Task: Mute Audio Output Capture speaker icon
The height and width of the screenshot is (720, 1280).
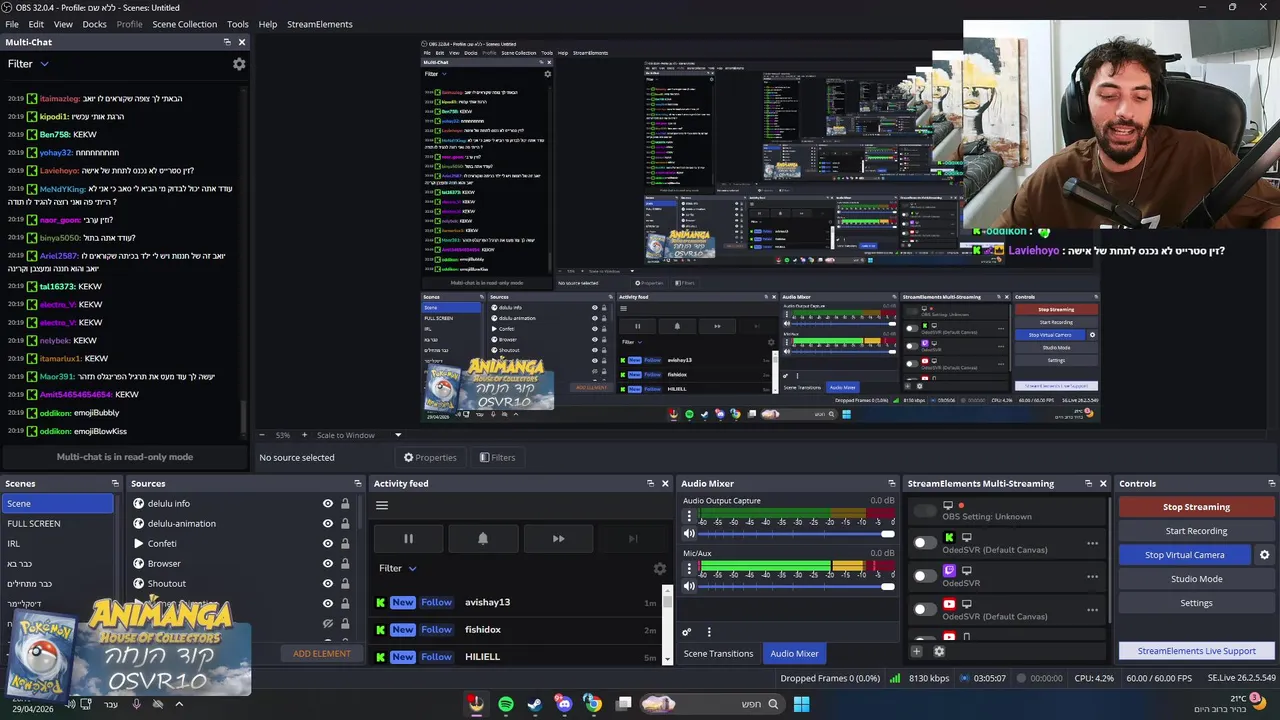Action: [688, 534]
